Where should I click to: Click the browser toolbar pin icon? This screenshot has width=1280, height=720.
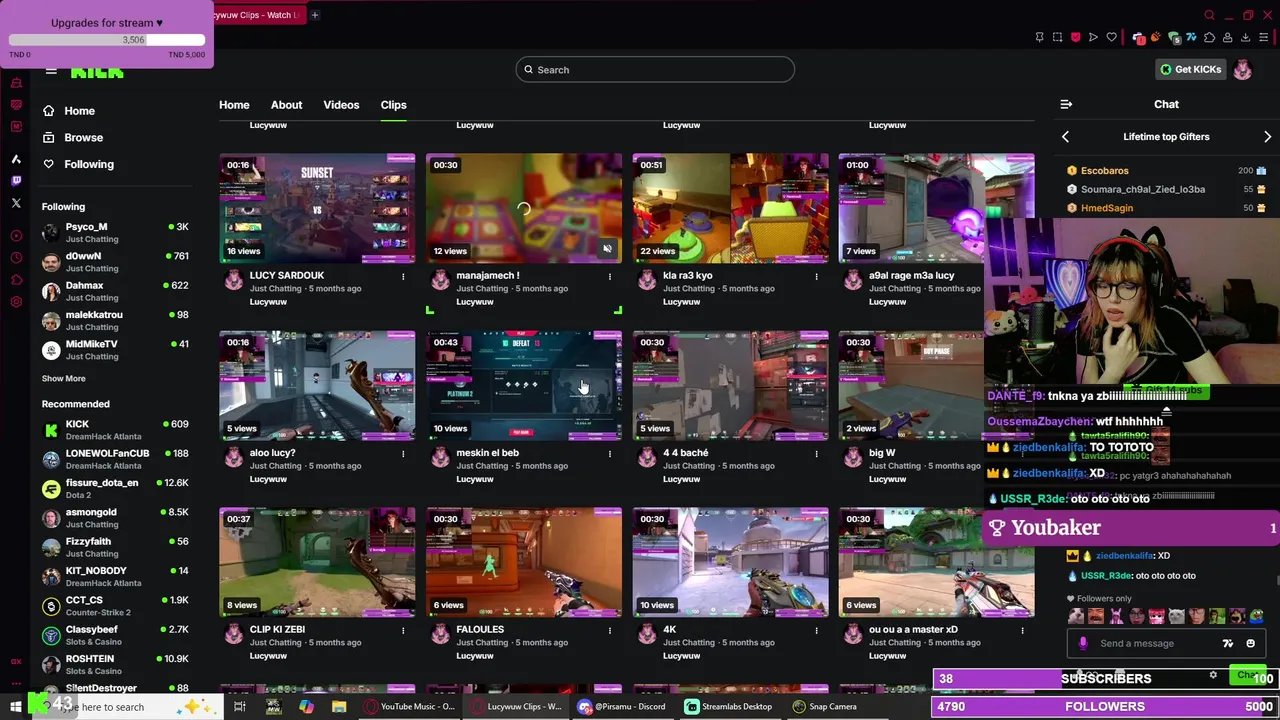[1039, 38]
